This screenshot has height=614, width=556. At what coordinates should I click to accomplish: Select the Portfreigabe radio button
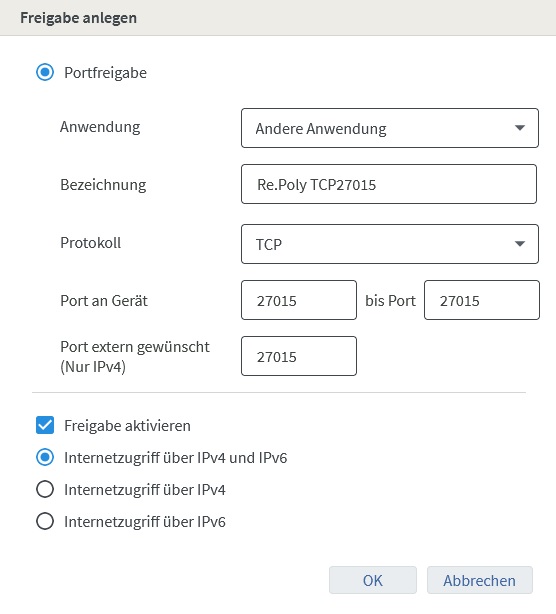point(45,72)
